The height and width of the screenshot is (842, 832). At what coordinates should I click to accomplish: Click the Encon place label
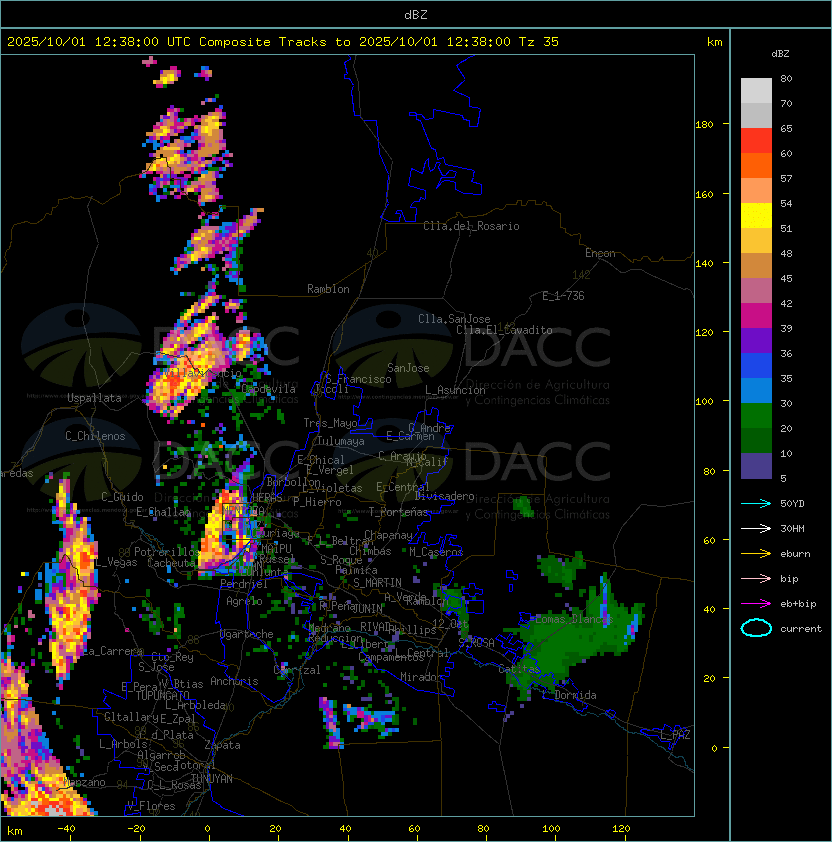[x=600, y=253]
